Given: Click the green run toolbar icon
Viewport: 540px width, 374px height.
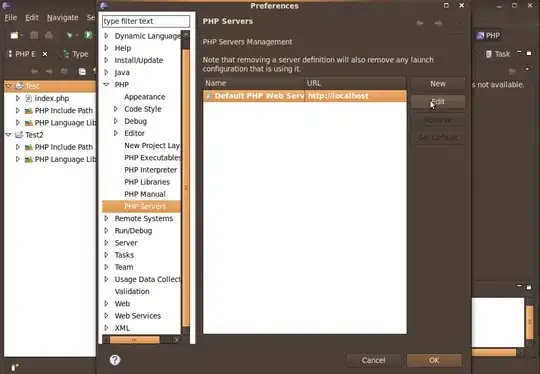Looking at the screenshot, I should (88, 35).
